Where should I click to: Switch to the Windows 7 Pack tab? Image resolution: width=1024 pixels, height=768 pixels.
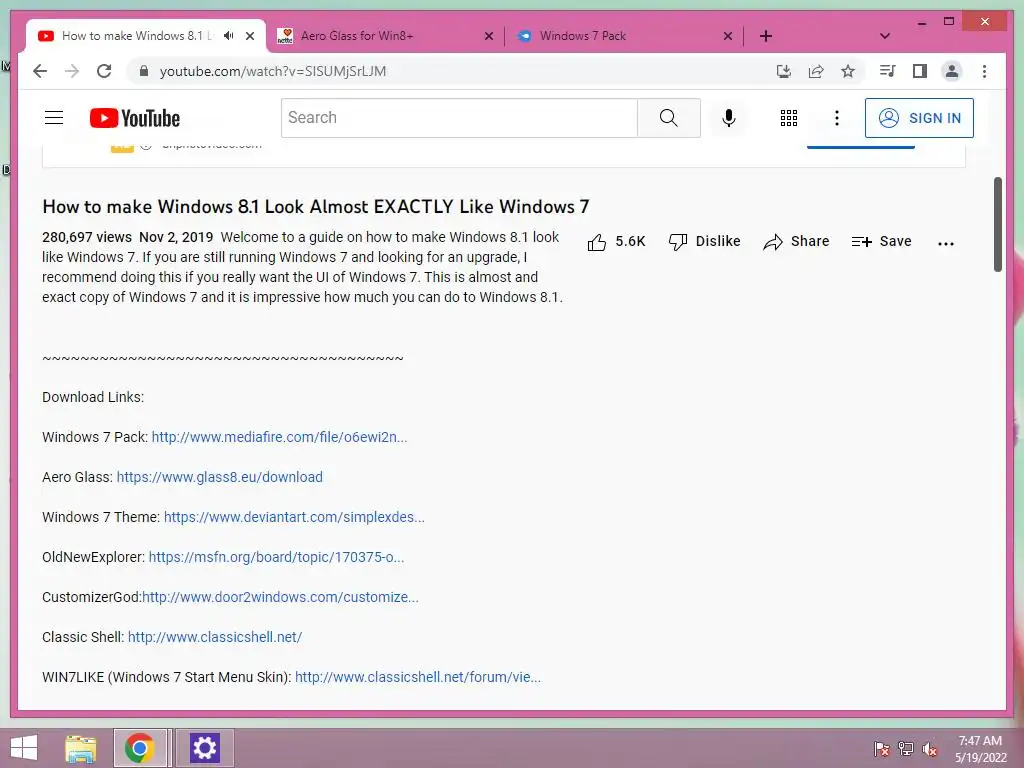(x=620, y=36)
